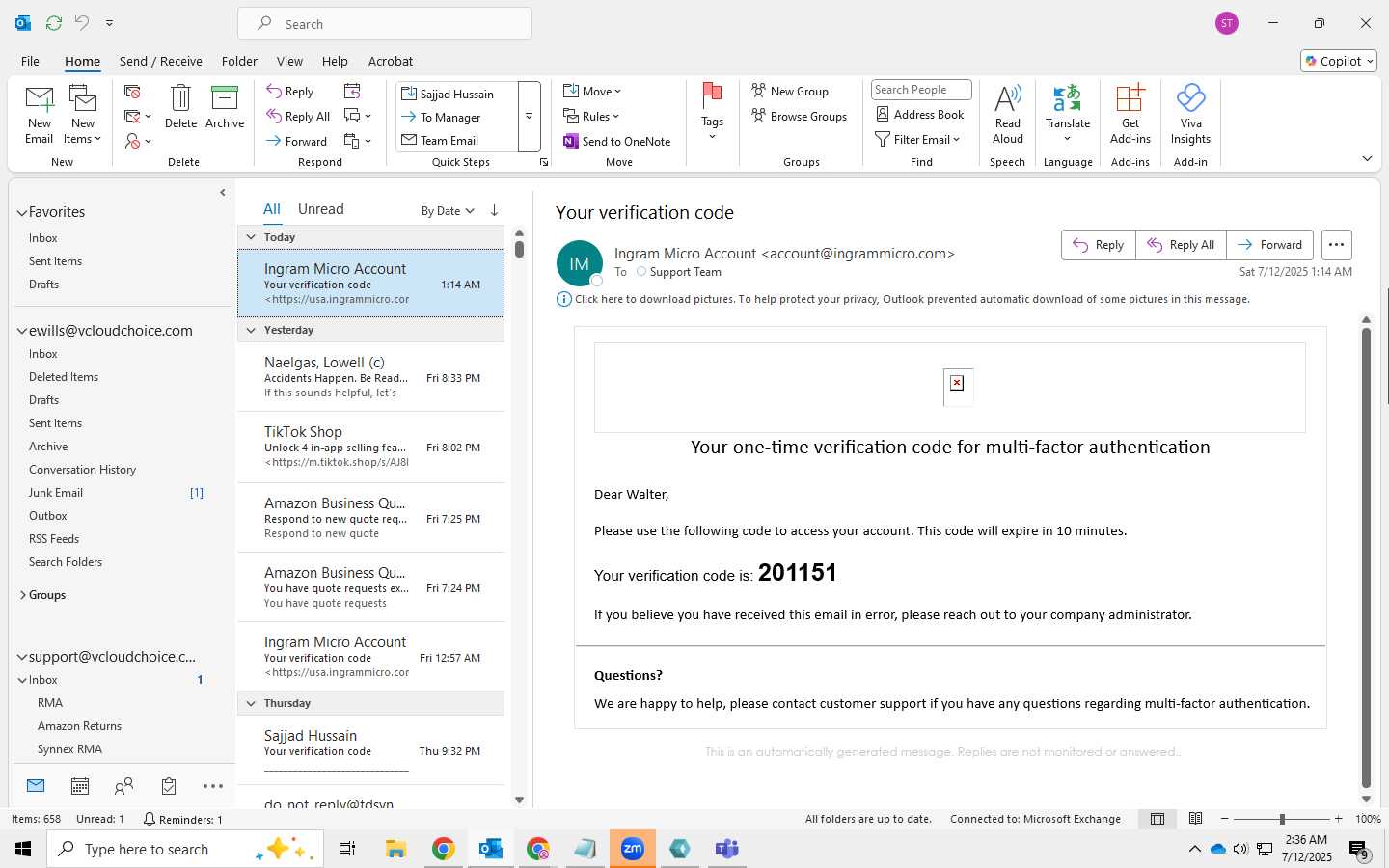Open Zoom from the taskbar
Screen dimensions: 1389x868
(633, 849)
